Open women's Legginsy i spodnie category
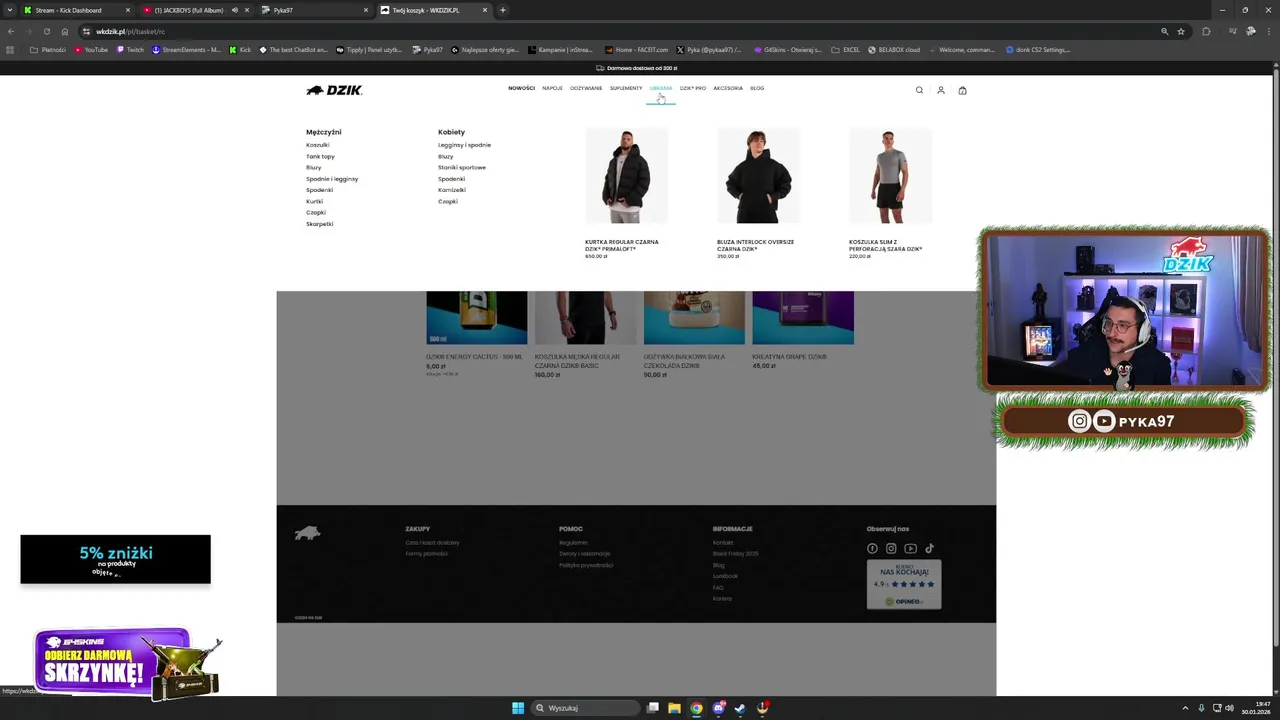Screen dimensions: 1280x720 pos(464,145)
